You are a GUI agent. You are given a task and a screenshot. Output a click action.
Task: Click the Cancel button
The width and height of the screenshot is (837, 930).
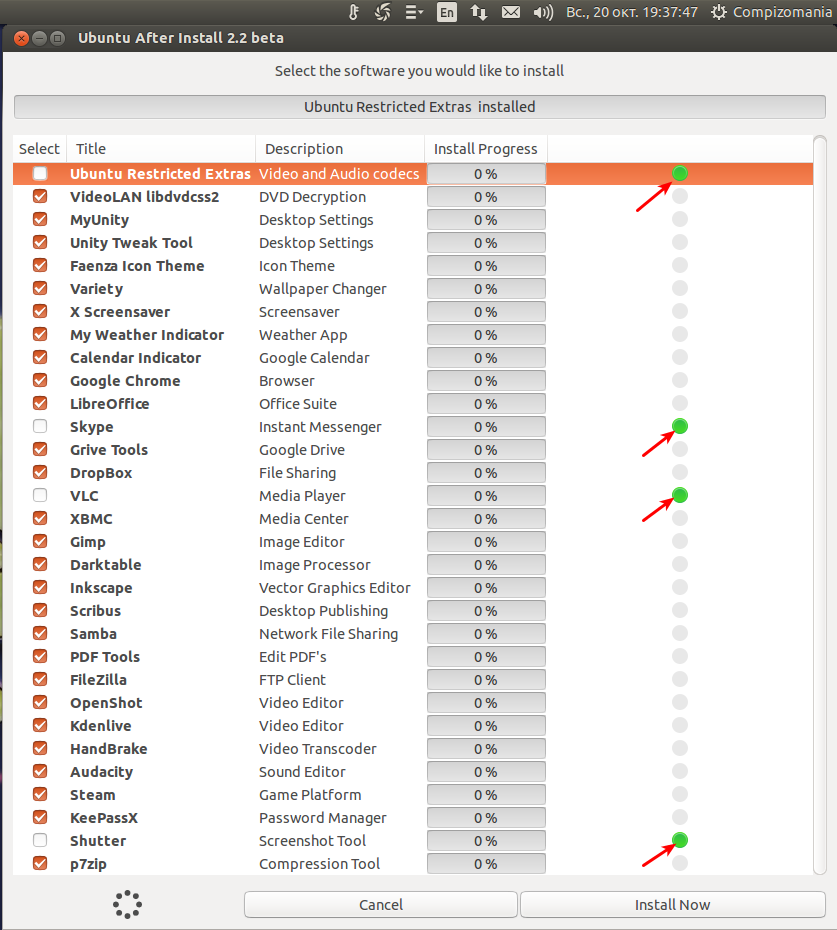pos(380,904)
